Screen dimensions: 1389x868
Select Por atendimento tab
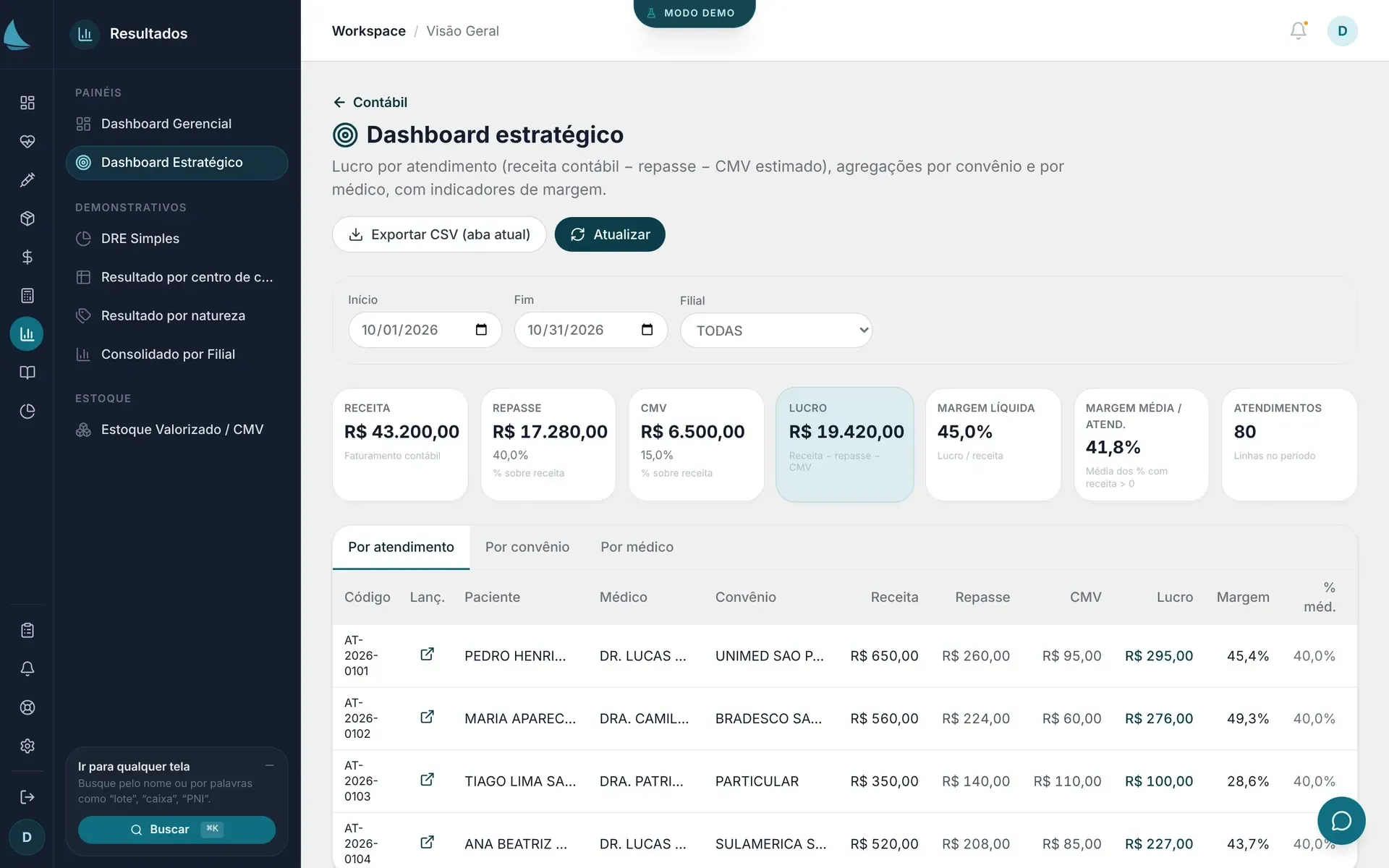(401, 547)
